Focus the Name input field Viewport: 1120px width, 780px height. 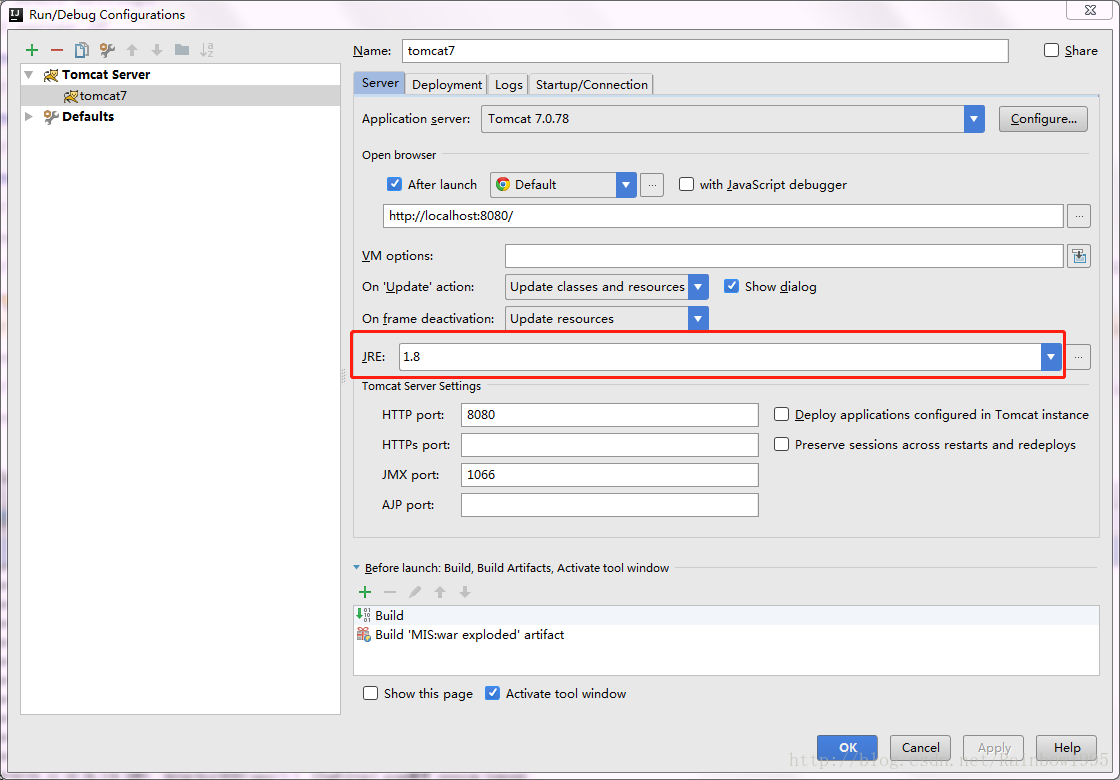[705, 51]
